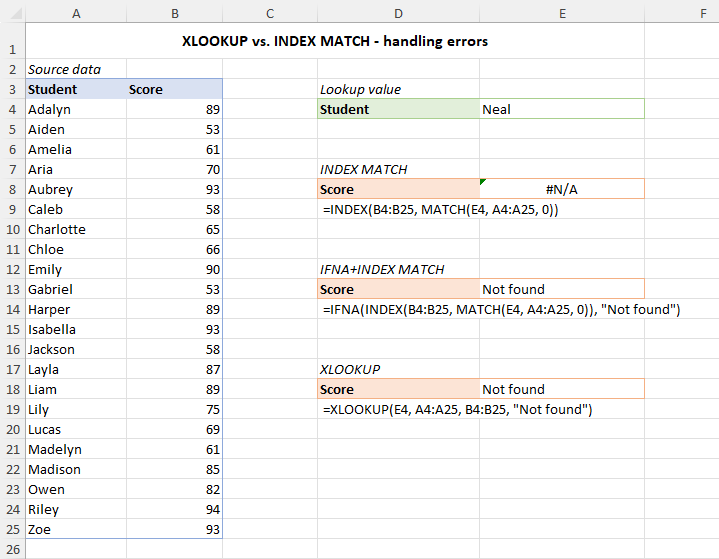Select the cell containing 'Charlotte'
The image size is (719, 559).
(x=76, y=229)
